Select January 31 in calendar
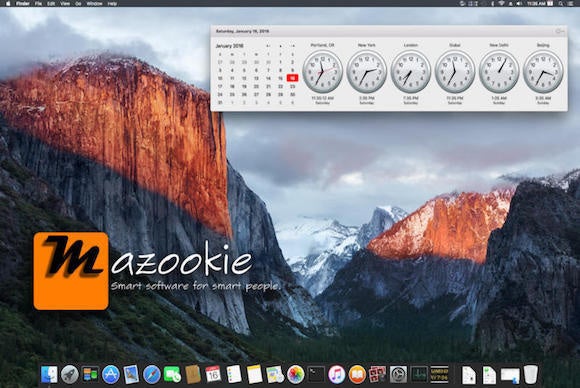This screenshot has height=388, width=580. click(x=220, y=102)
